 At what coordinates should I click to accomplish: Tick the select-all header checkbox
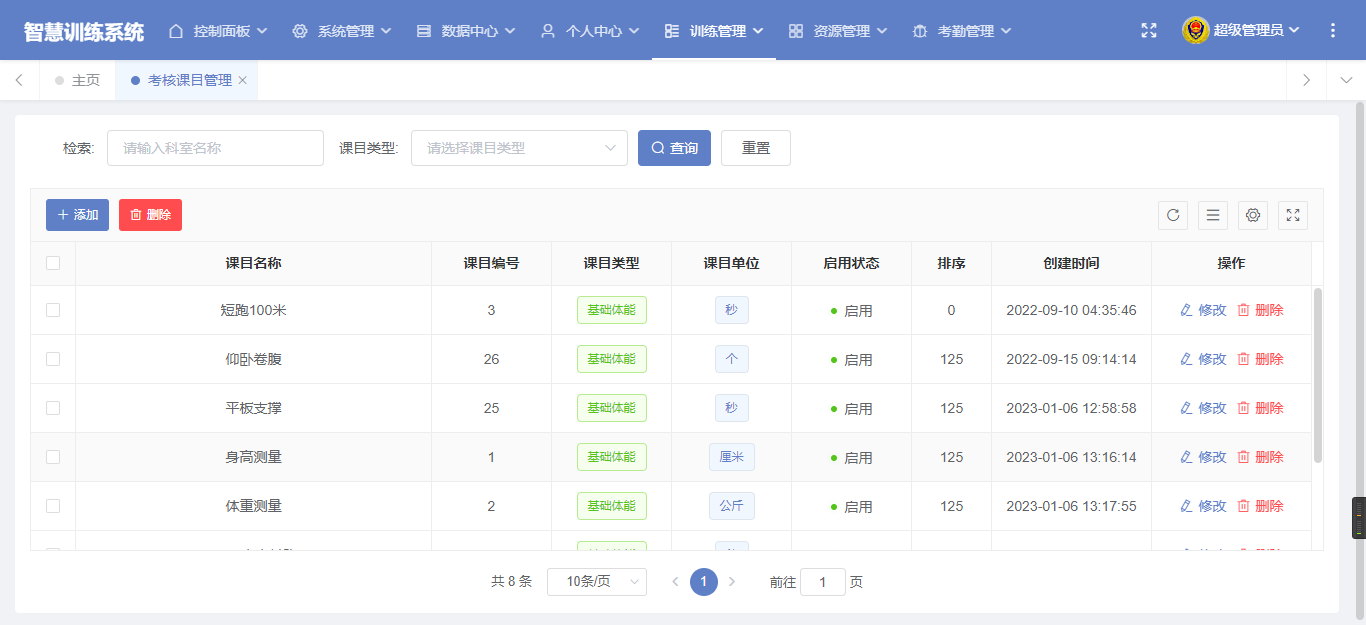click(x=53, y=263)
